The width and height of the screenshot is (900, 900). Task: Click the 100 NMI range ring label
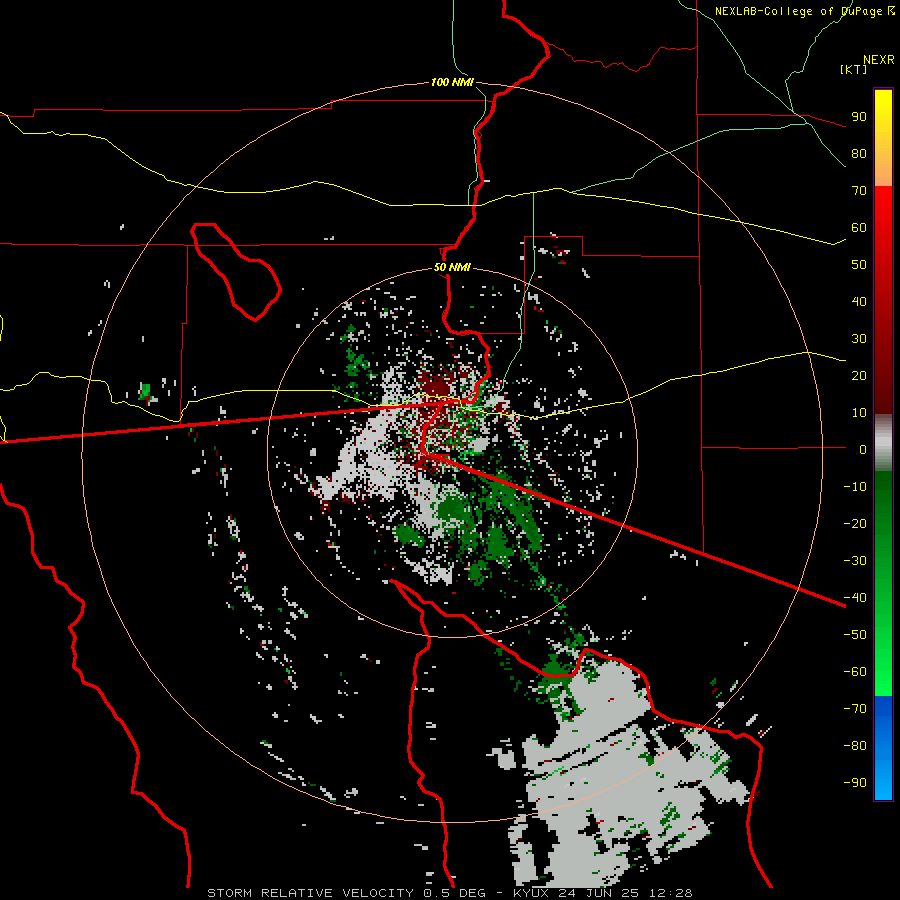(x=452, y=82)
